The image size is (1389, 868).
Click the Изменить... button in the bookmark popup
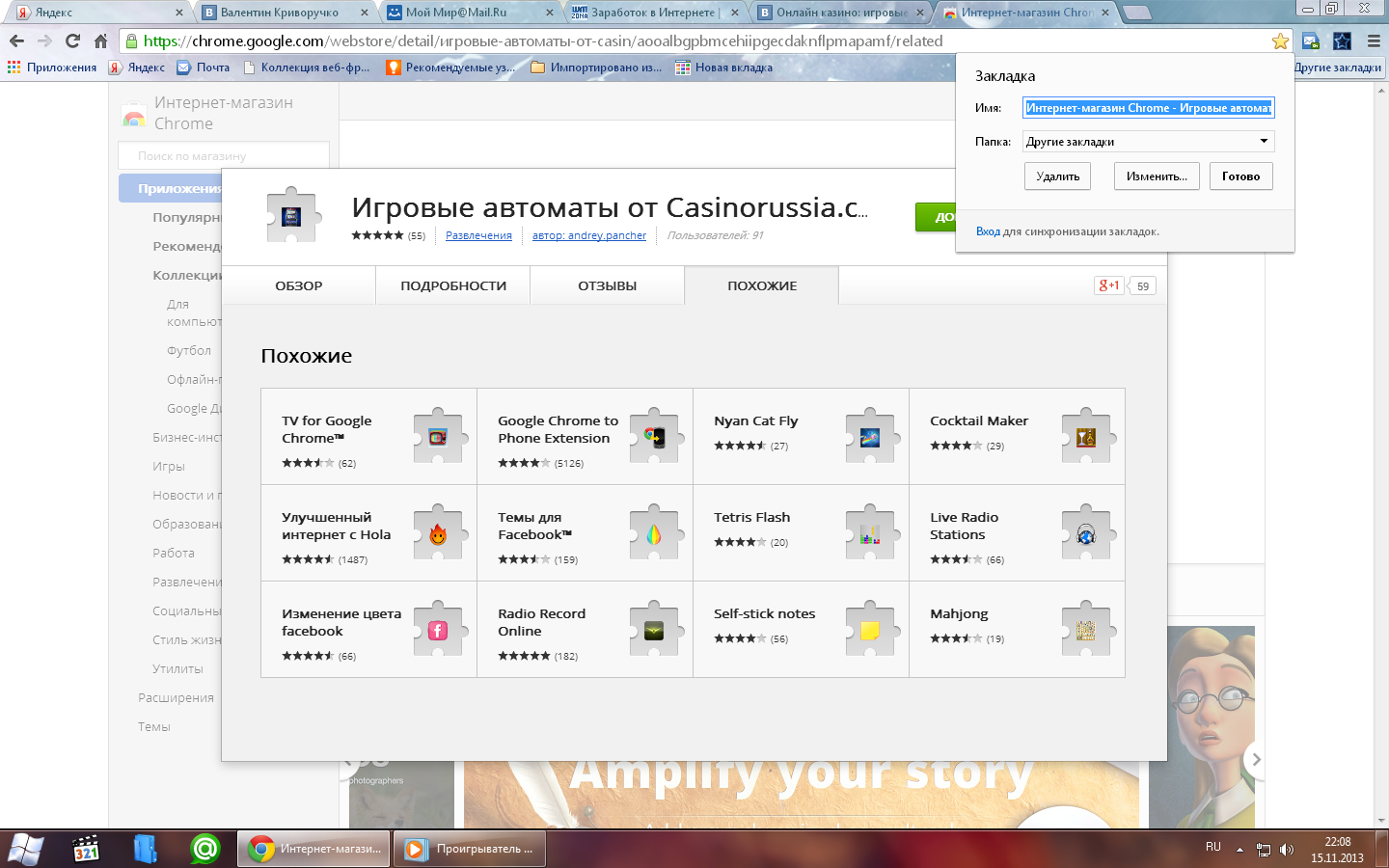pyautogui.click(x=1157, y=176)
